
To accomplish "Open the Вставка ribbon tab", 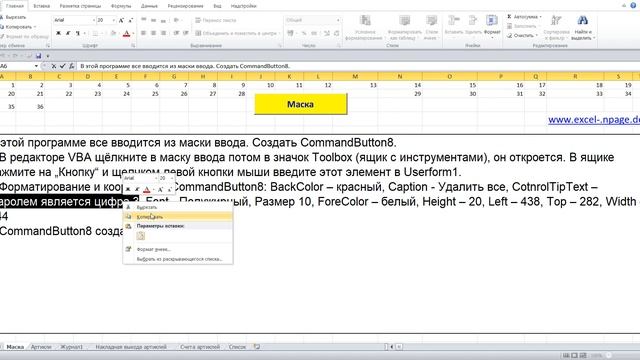I will click(x=41, y=6).
